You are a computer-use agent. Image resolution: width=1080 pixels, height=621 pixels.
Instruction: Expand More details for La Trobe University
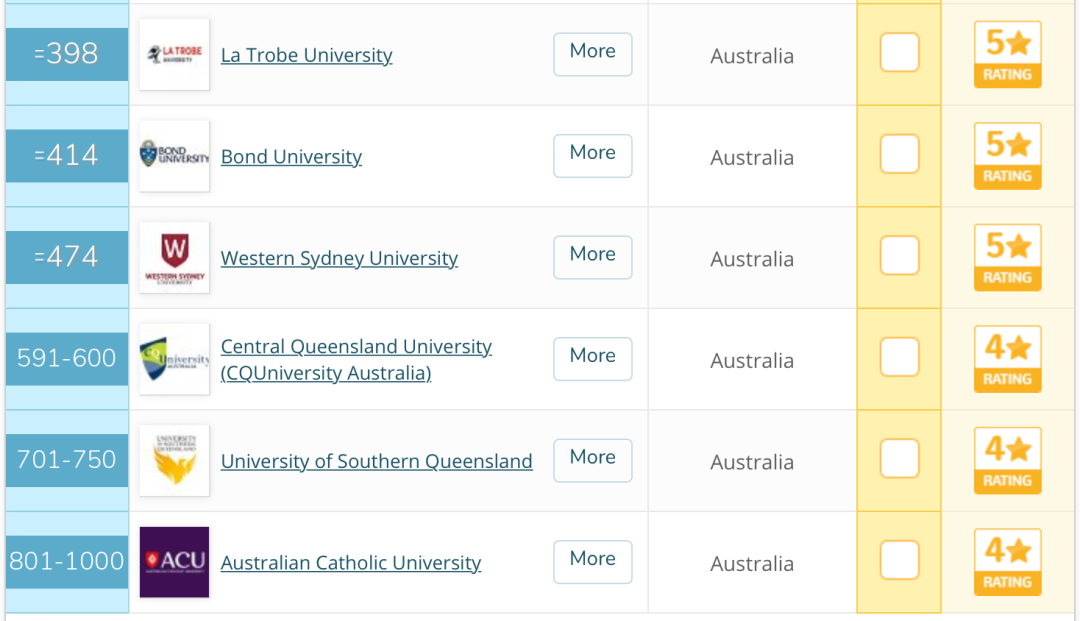pyautogui.click(x=592, y=54)
